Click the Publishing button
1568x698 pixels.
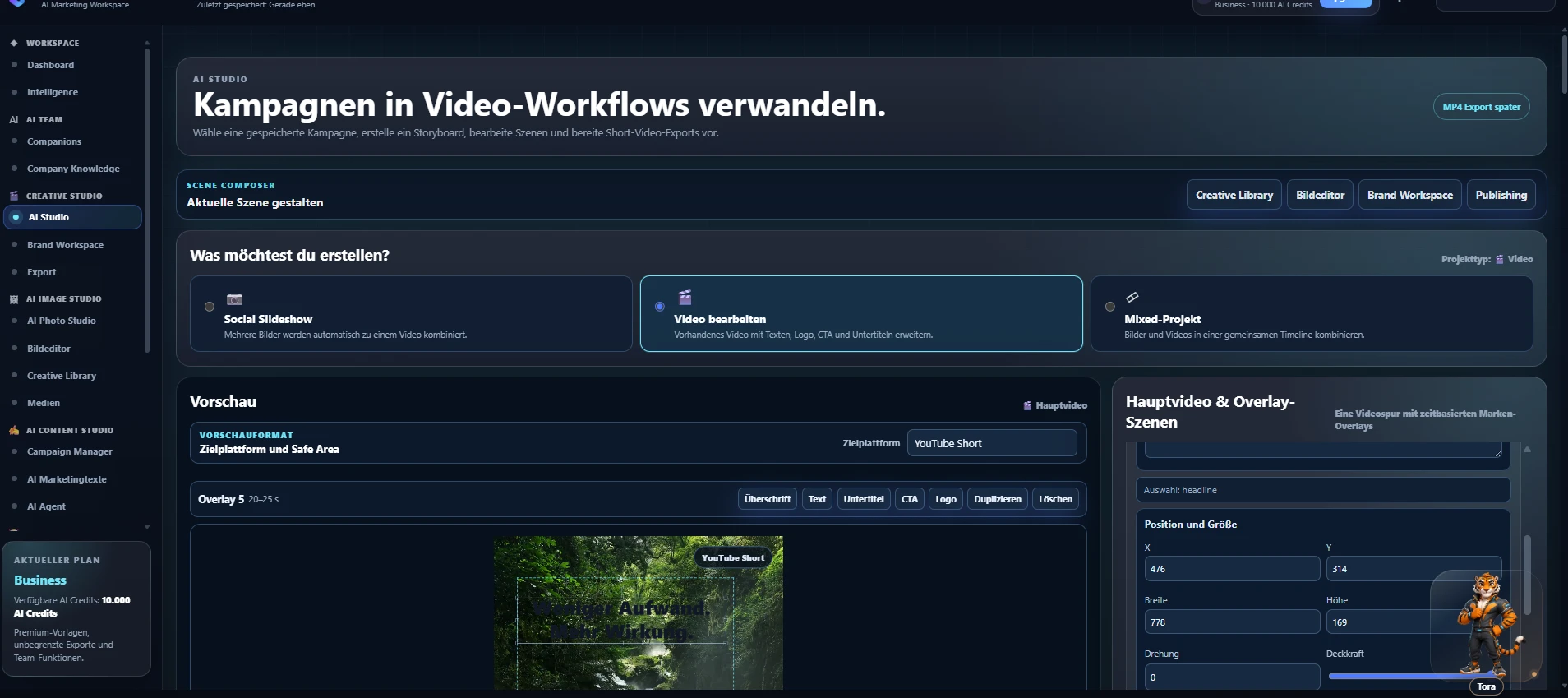point(1501,195)
